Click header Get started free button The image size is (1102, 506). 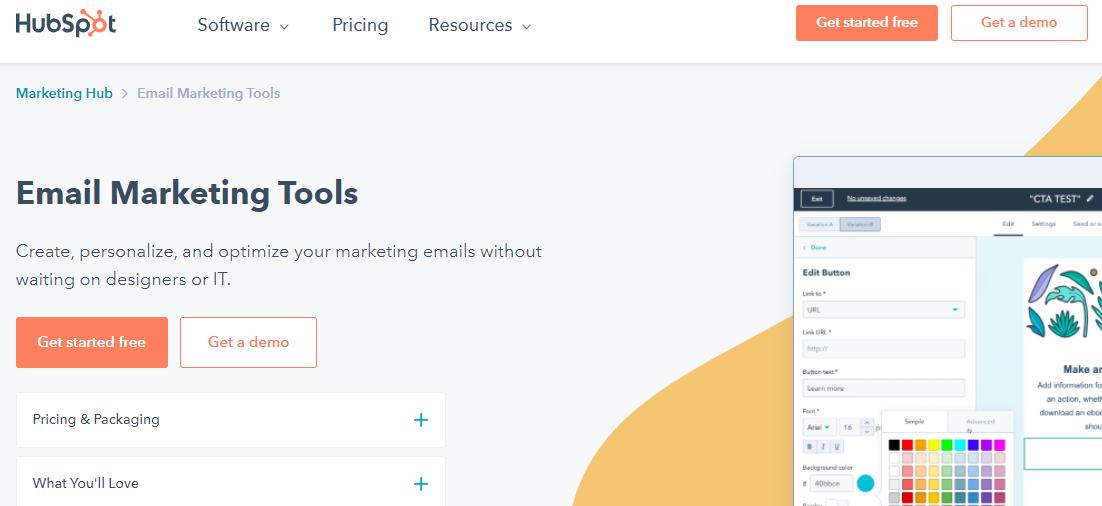867,22
